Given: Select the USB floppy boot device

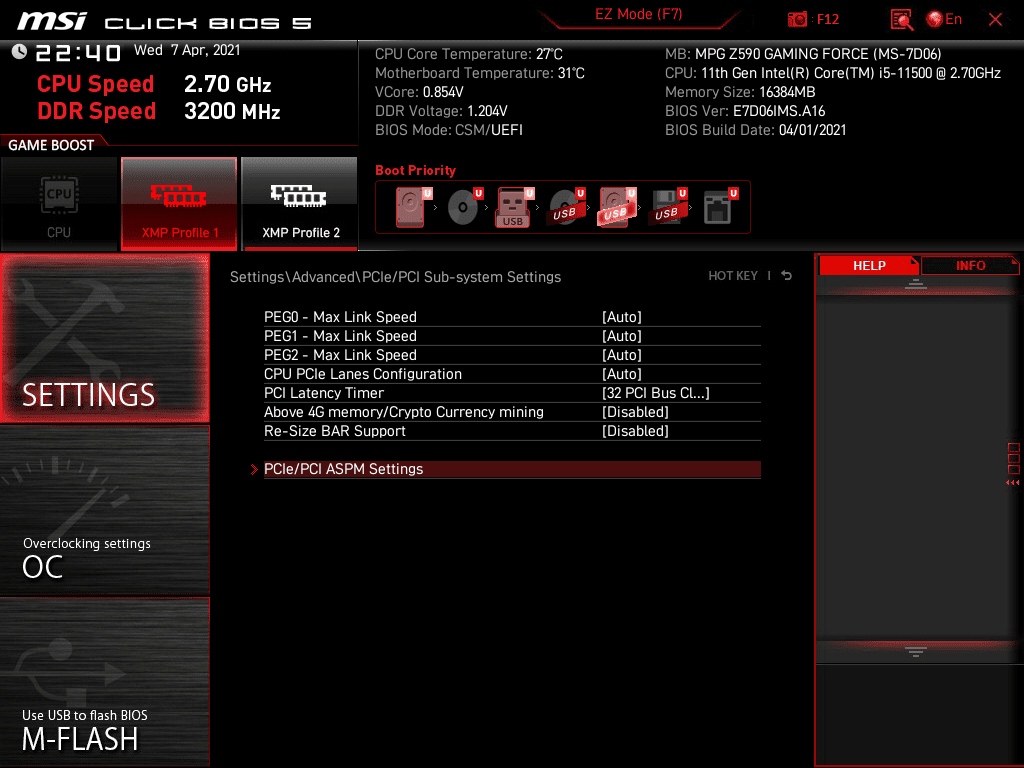Looking at the screenshot, I should (667, 207).
